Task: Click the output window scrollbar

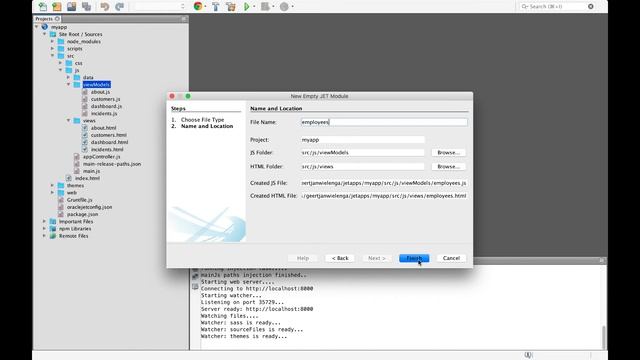Action: 604,337
